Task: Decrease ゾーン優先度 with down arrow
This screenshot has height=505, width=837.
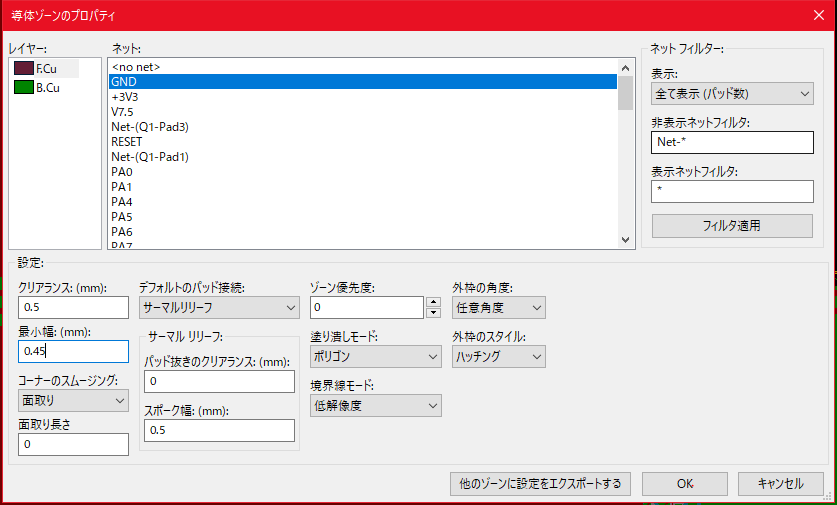Action: (x=433, y=313)
